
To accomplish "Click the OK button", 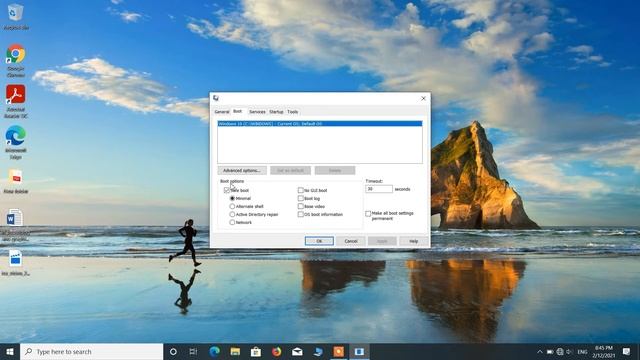I will tap(319, 241).
